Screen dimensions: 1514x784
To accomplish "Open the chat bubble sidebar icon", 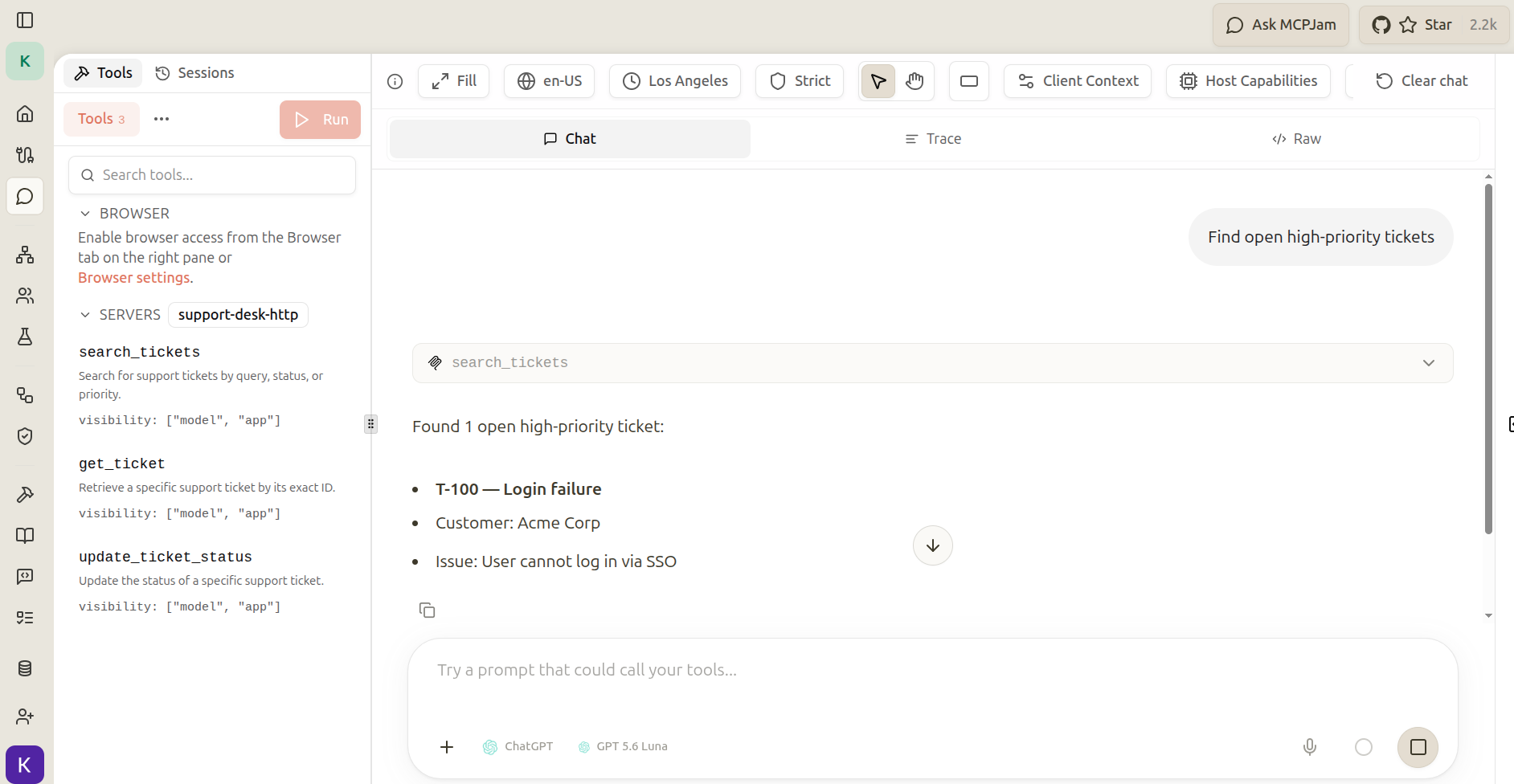I will pyautogui.click(x=25, y=196).
